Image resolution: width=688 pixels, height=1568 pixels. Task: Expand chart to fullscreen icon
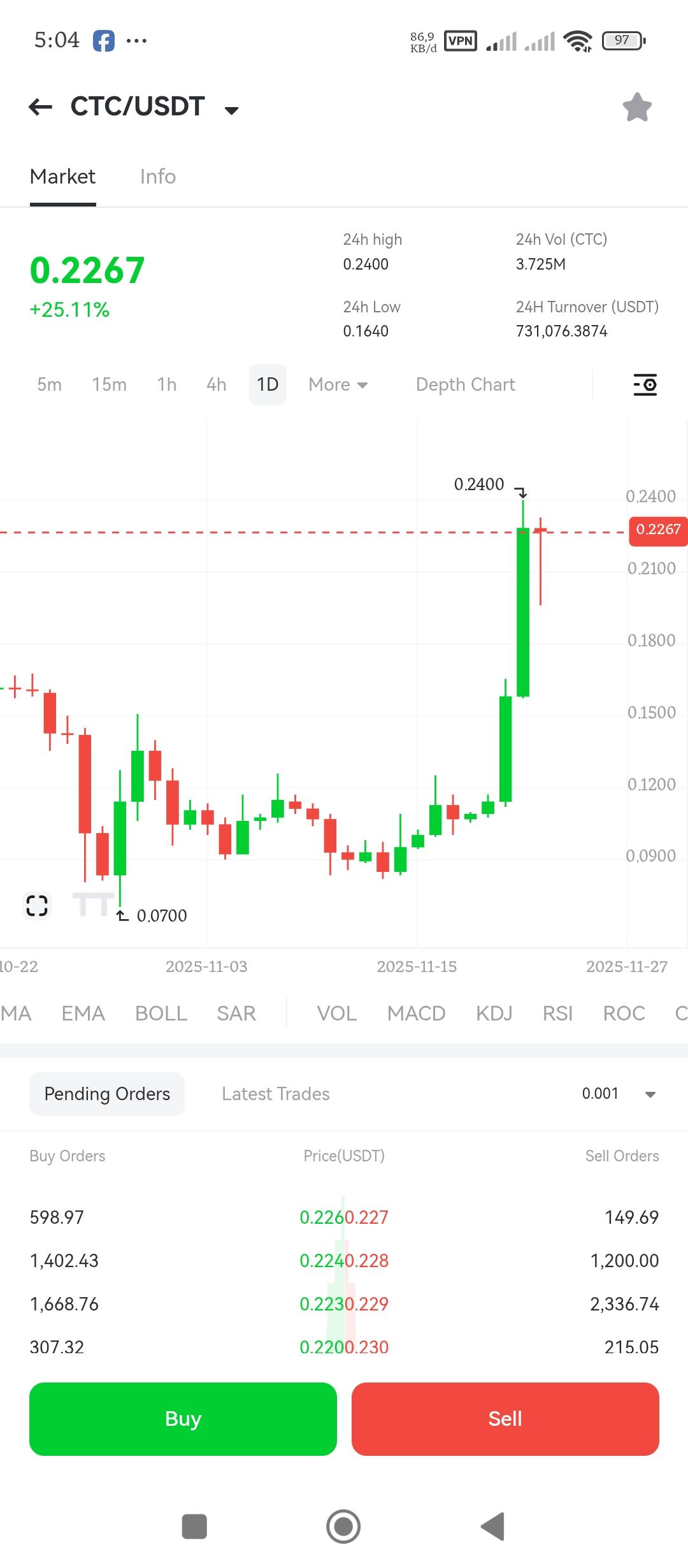[37, 905]
